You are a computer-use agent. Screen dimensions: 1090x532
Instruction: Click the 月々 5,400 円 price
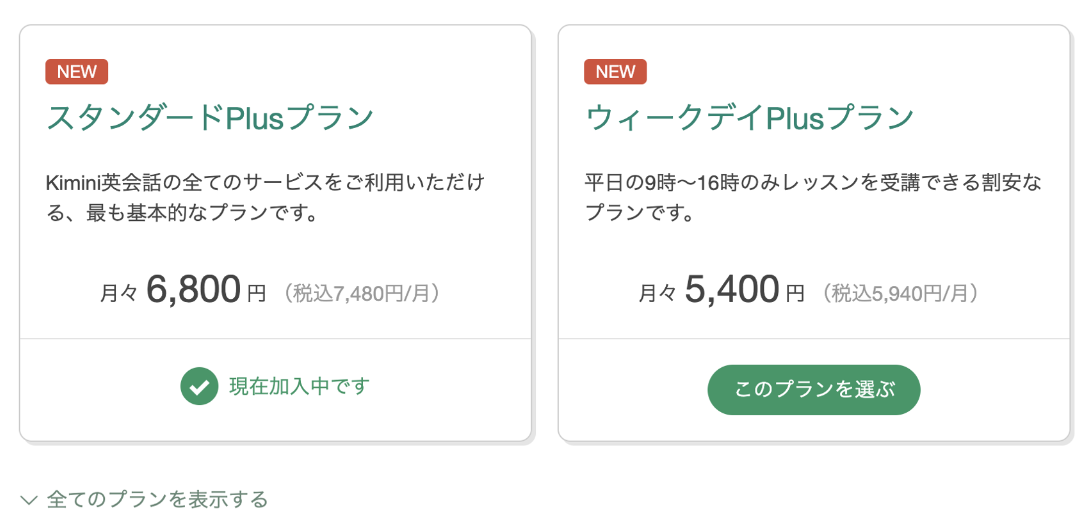tap(722, 291)
